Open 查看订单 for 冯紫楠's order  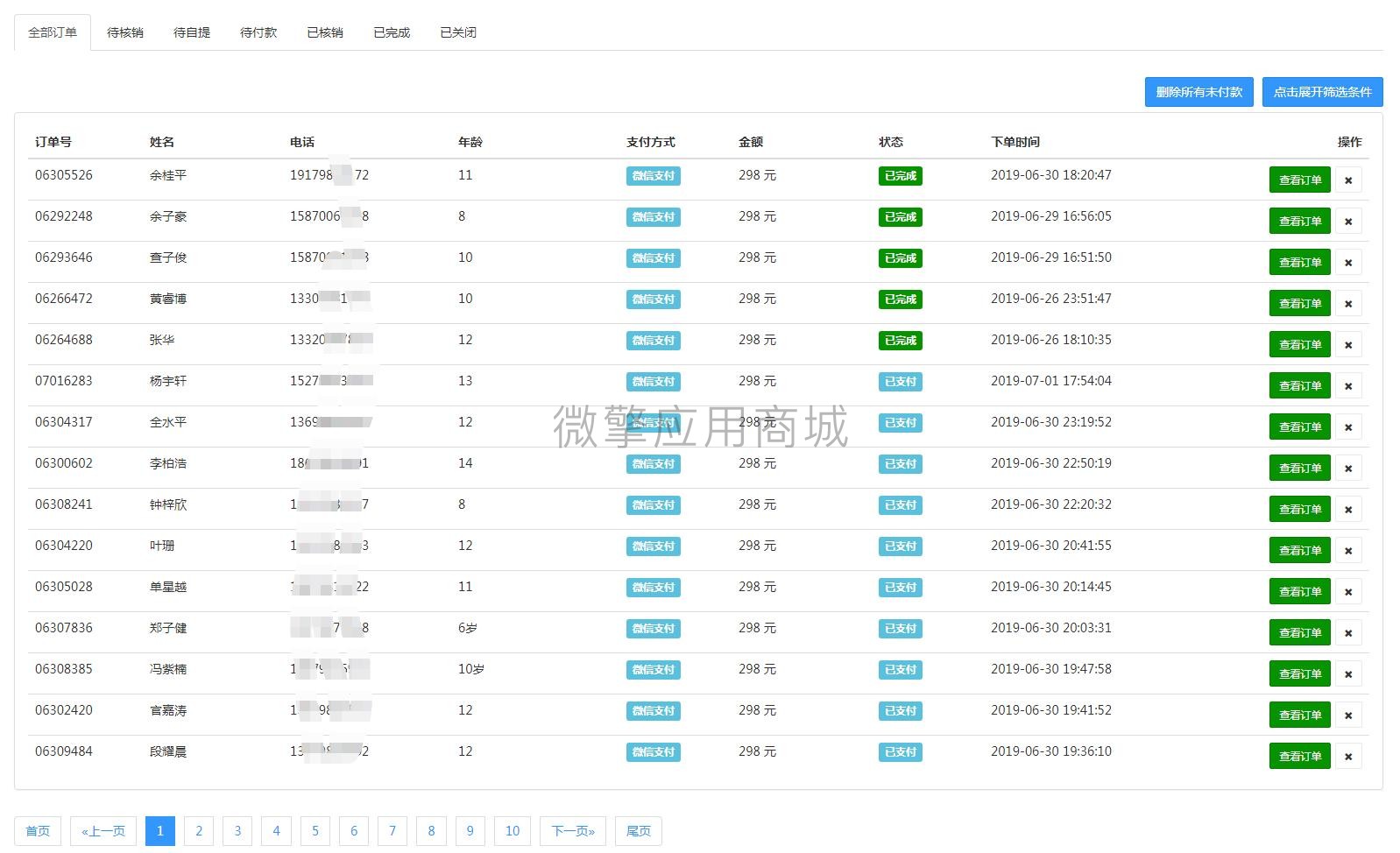click(x=1300, y=673)
